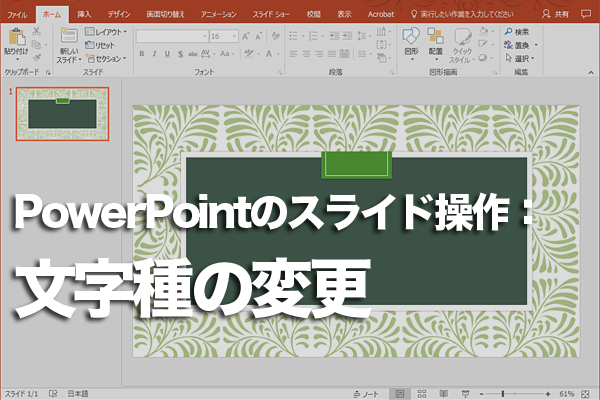Click the 実行したい作業 search box
Screen dimensions: 600x400
(462, 15)
